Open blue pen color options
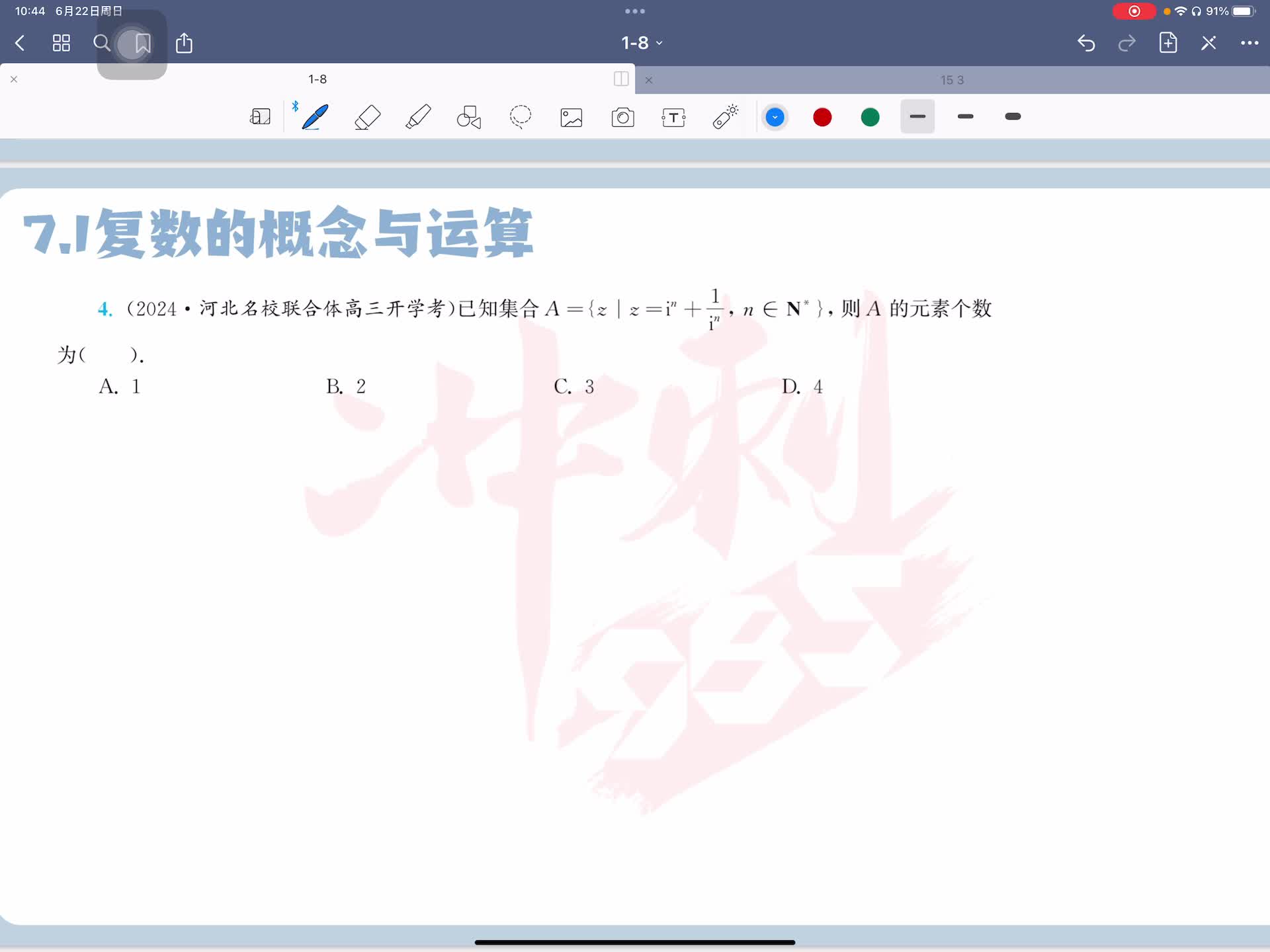1270x952 pixels. tap(775, 118)
